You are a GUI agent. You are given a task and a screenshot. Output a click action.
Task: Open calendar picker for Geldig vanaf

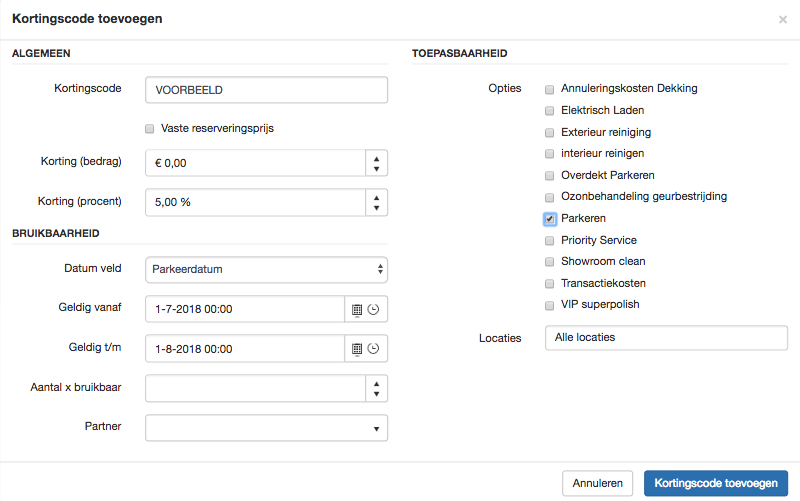pos(357,310)
